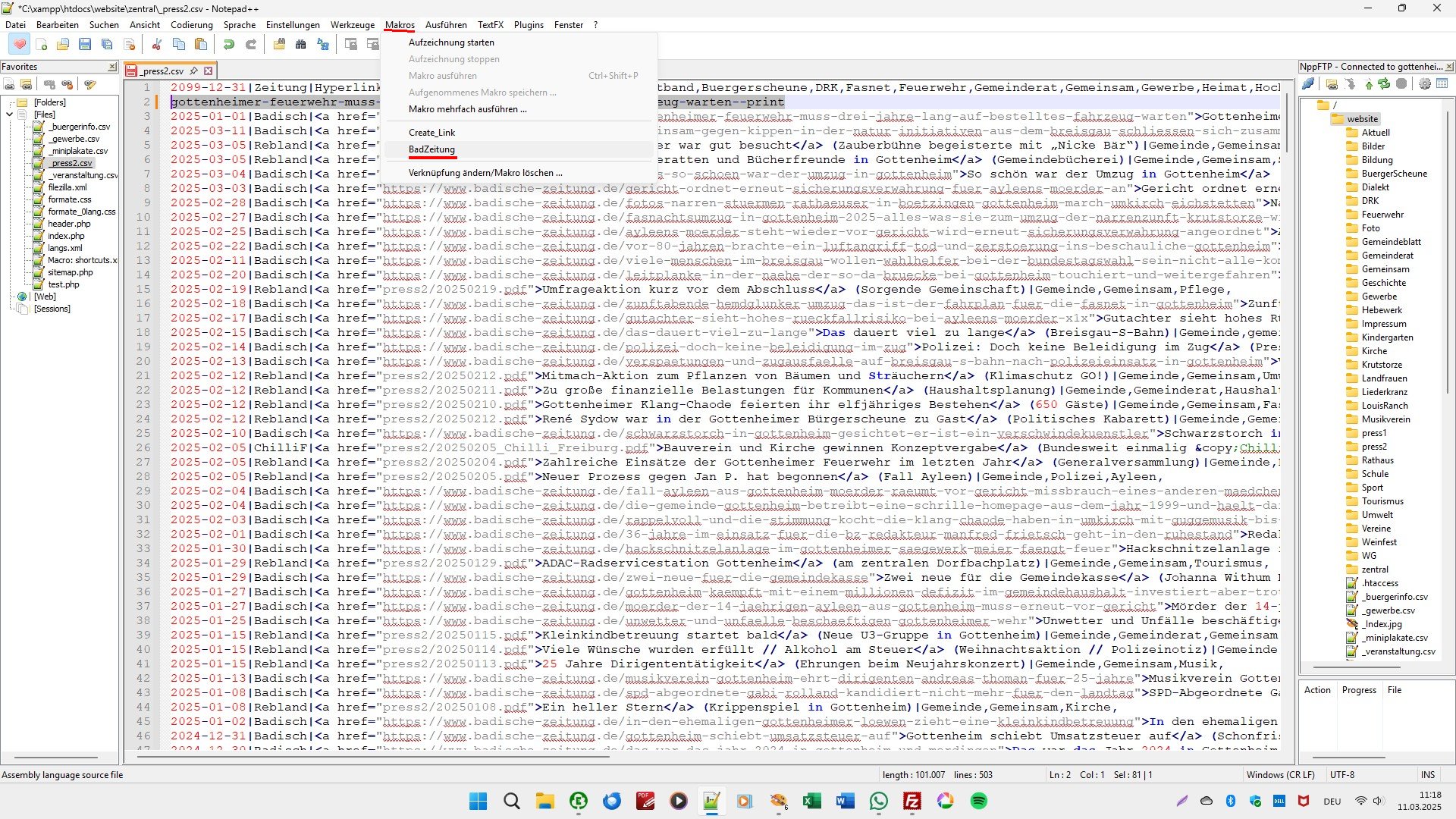Select Create_Link macro entry
This screenshot has width=1456, height=819.
coord(431,133)
